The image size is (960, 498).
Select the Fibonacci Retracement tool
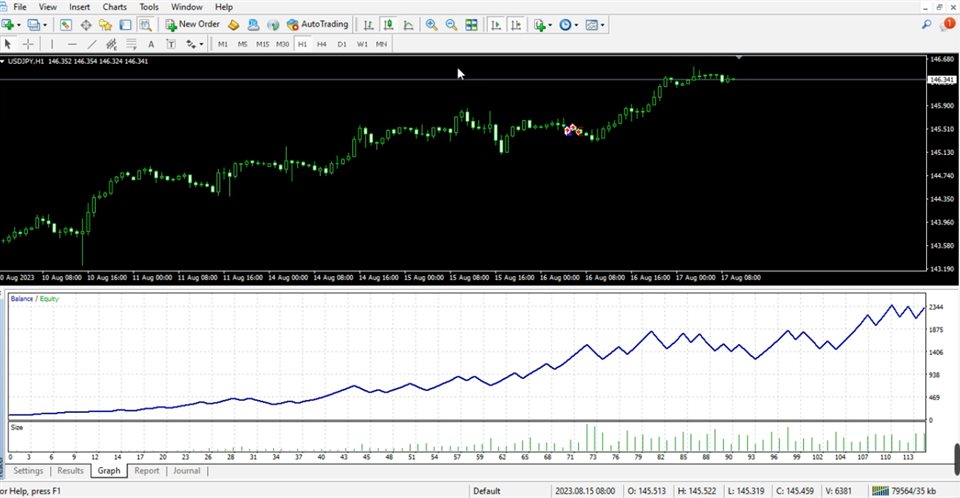coord(131,44)
